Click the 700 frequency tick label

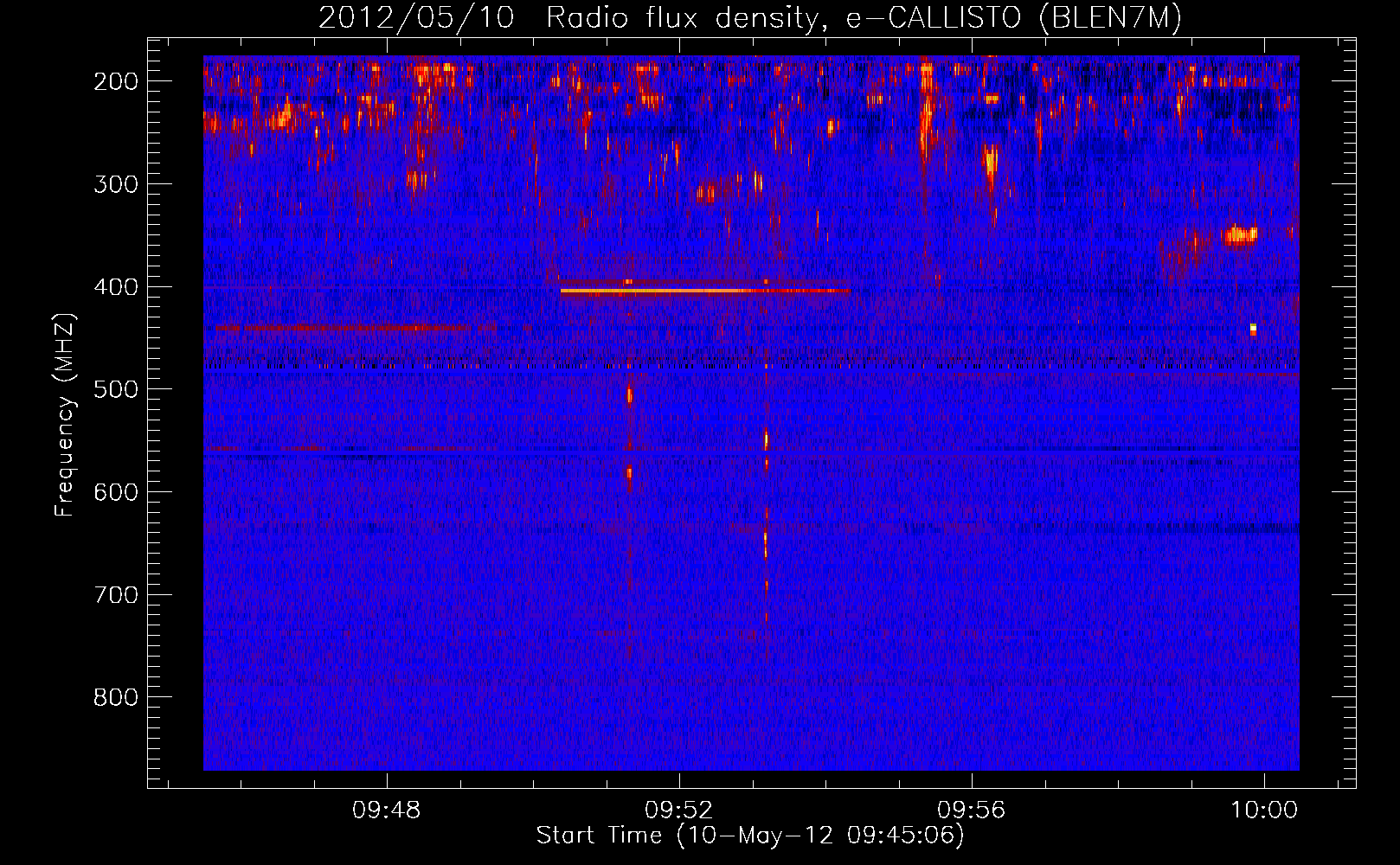point(116,595)
